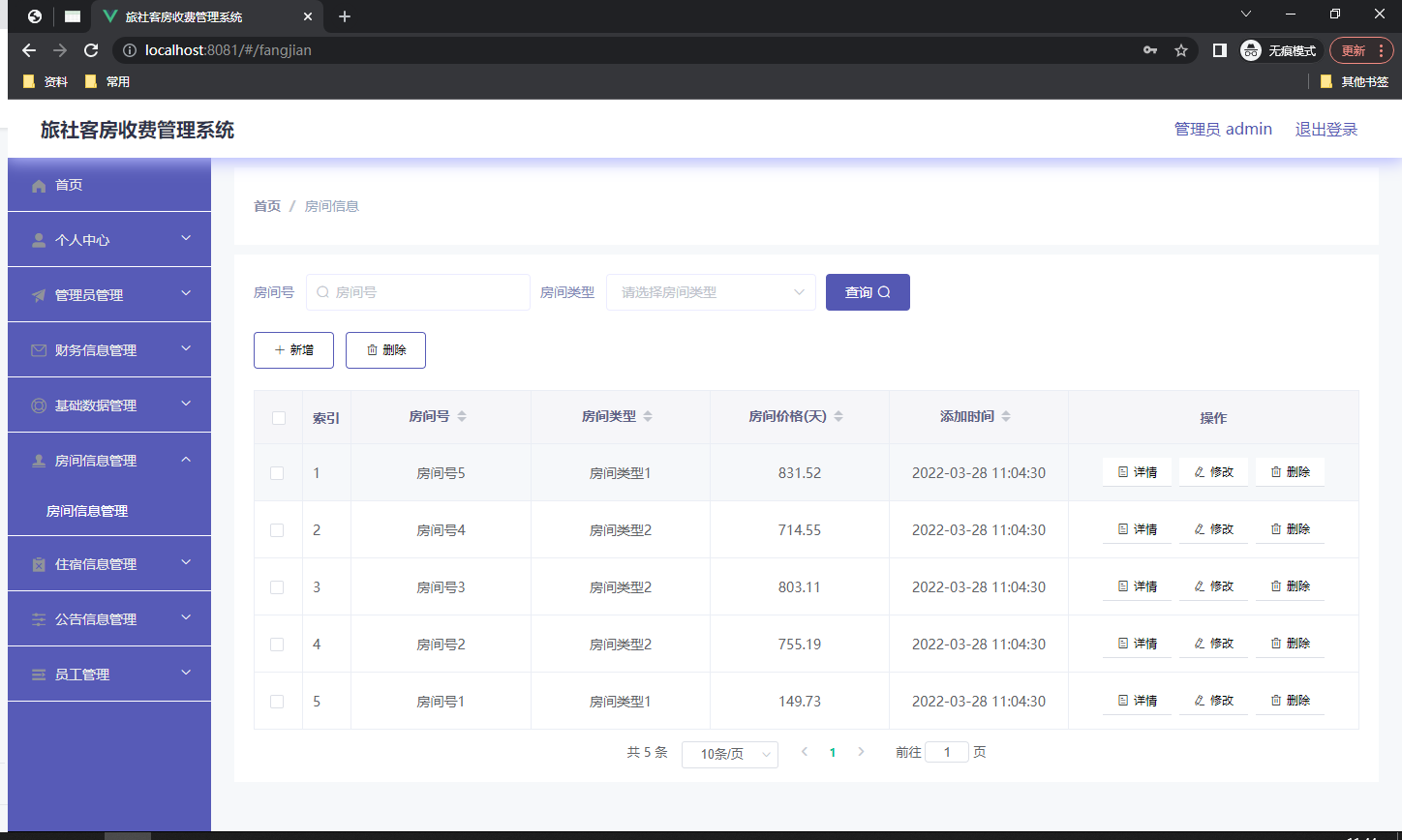This screenshot has height=840, width=1402.
Task: Click 修改 on the 房间号3 row
Action: (1212, 585)
